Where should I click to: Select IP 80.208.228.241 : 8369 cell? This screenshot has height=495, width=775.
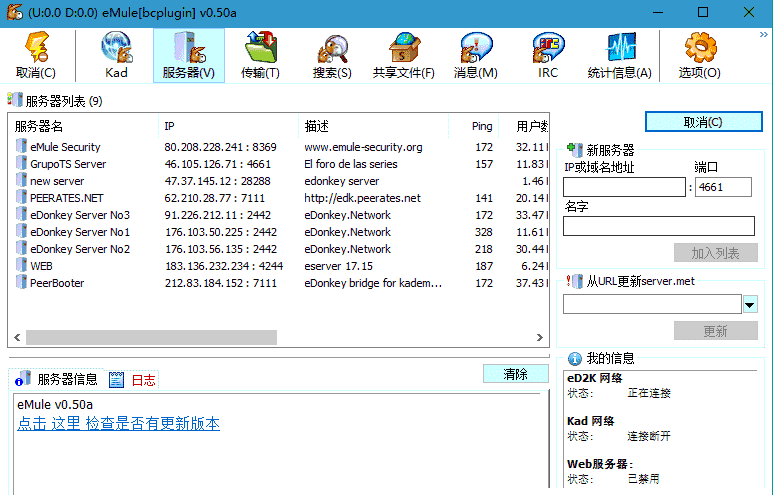(220, 147)
